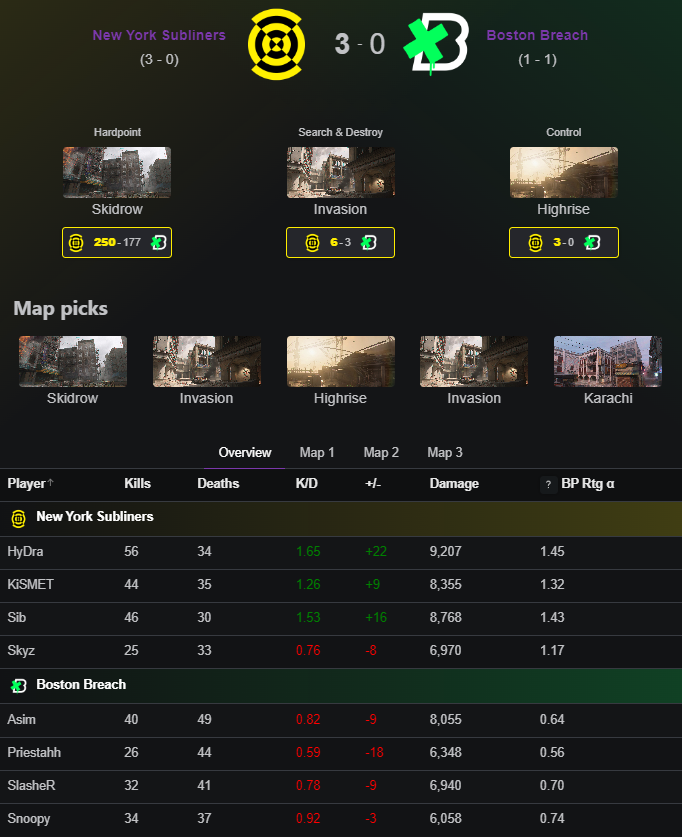The width and height of the screenshot is (682, 837).
Task: Switch to the Map 3 tab
Action: pos(445,453)
